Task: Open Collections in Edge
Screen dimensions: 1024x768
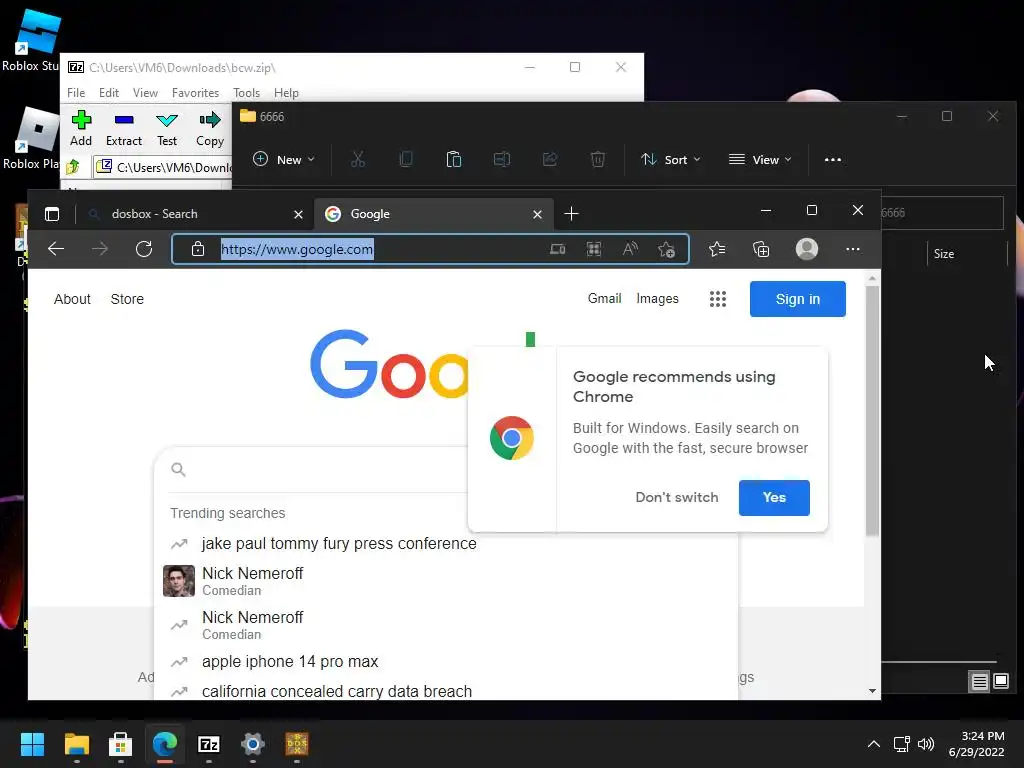Action: (x=761, y=249)
